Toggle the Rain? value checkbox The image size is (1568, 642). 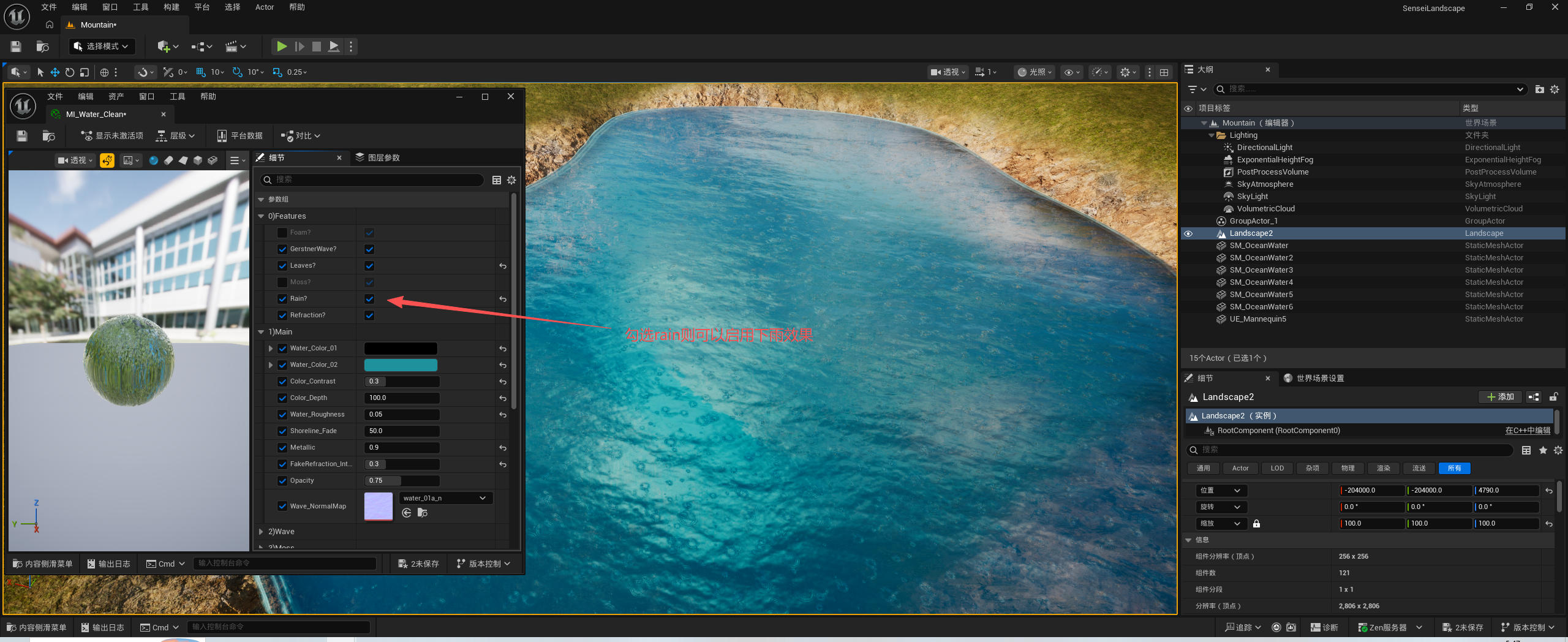369,299
